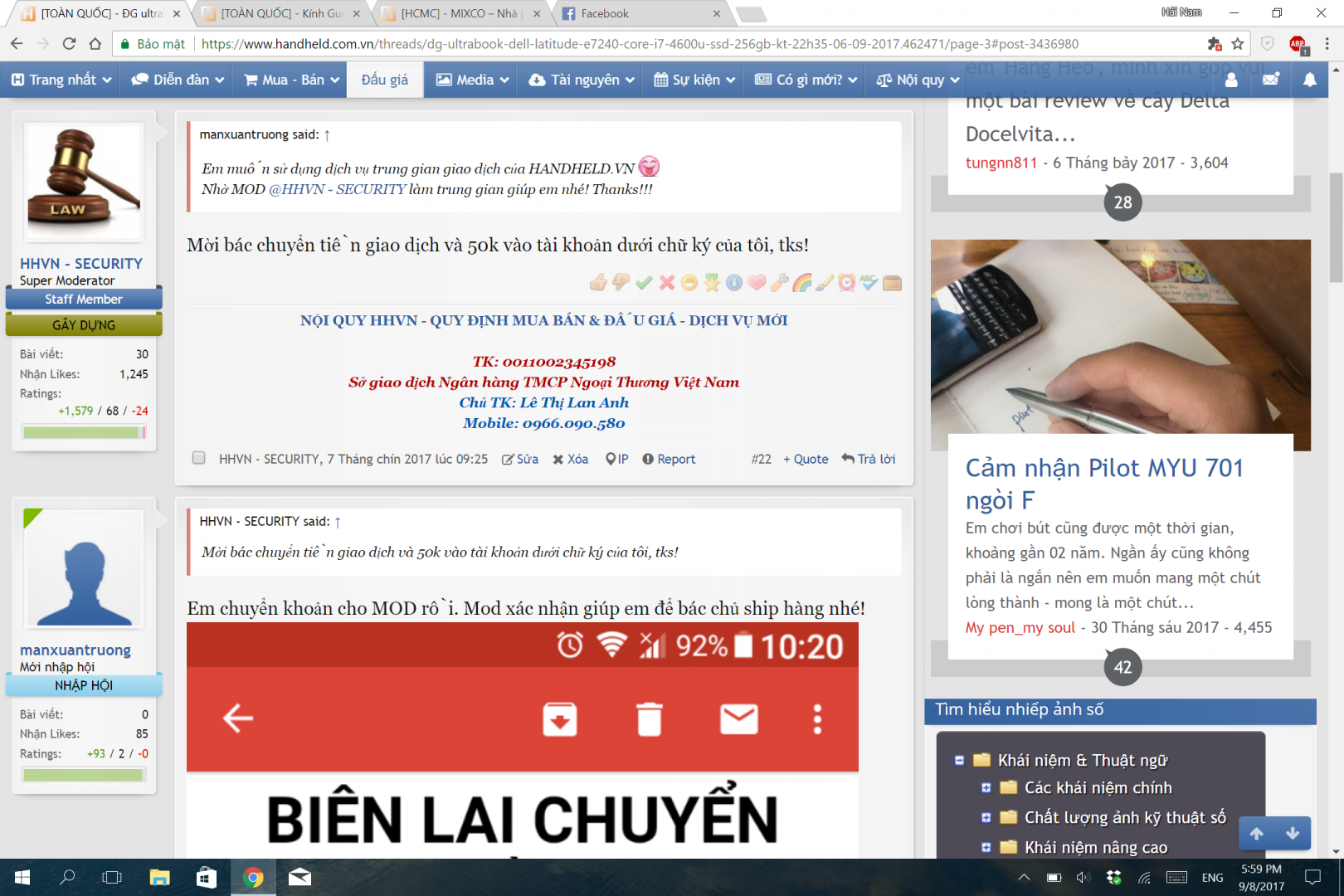Click the red X rating icon

pos(666,283)
